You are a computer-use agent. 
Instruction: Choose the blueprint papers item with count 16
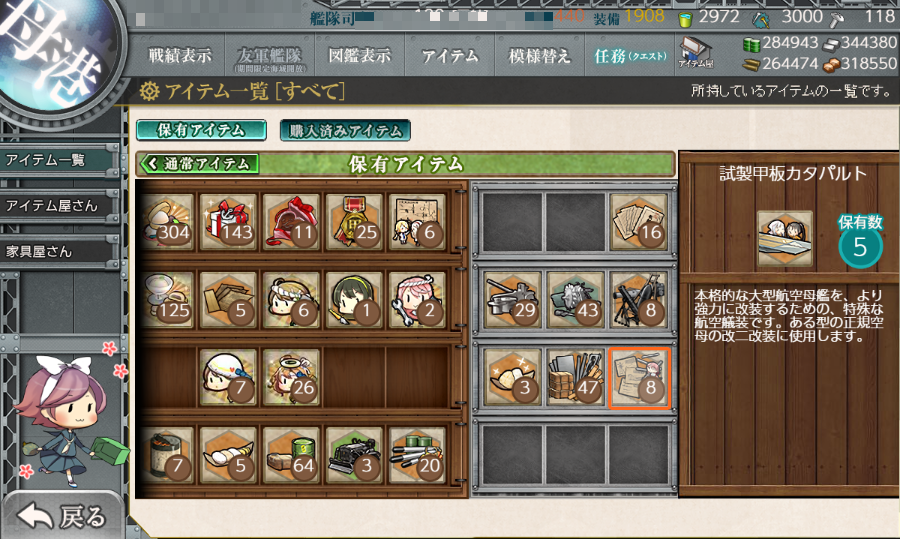(x=639, y=222)
